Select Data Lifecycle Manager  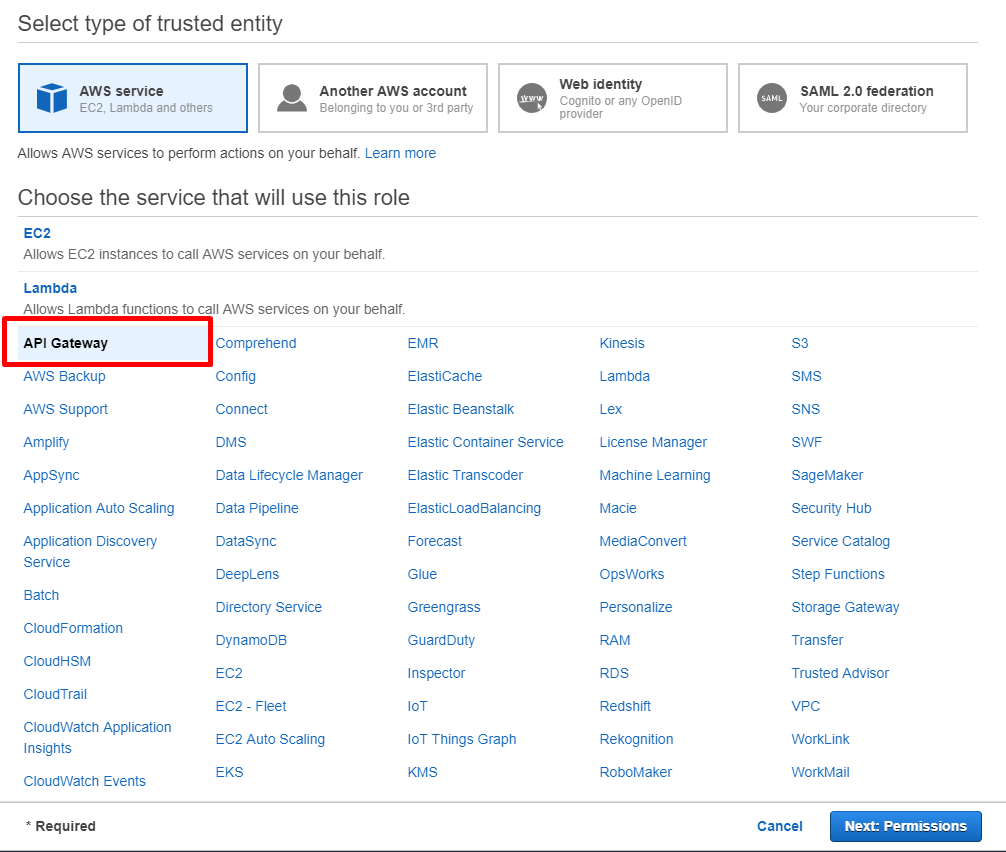click(x=289, y=475)
